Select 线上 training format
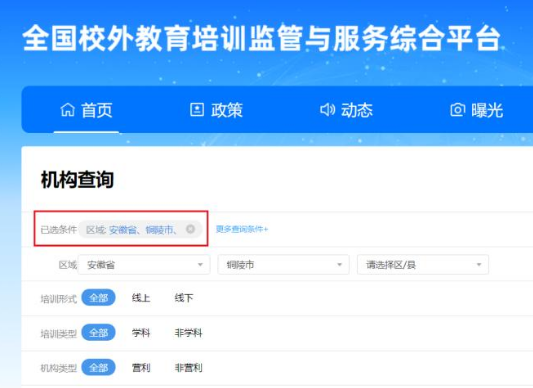 pyautogui.click(x=141, y=298)
